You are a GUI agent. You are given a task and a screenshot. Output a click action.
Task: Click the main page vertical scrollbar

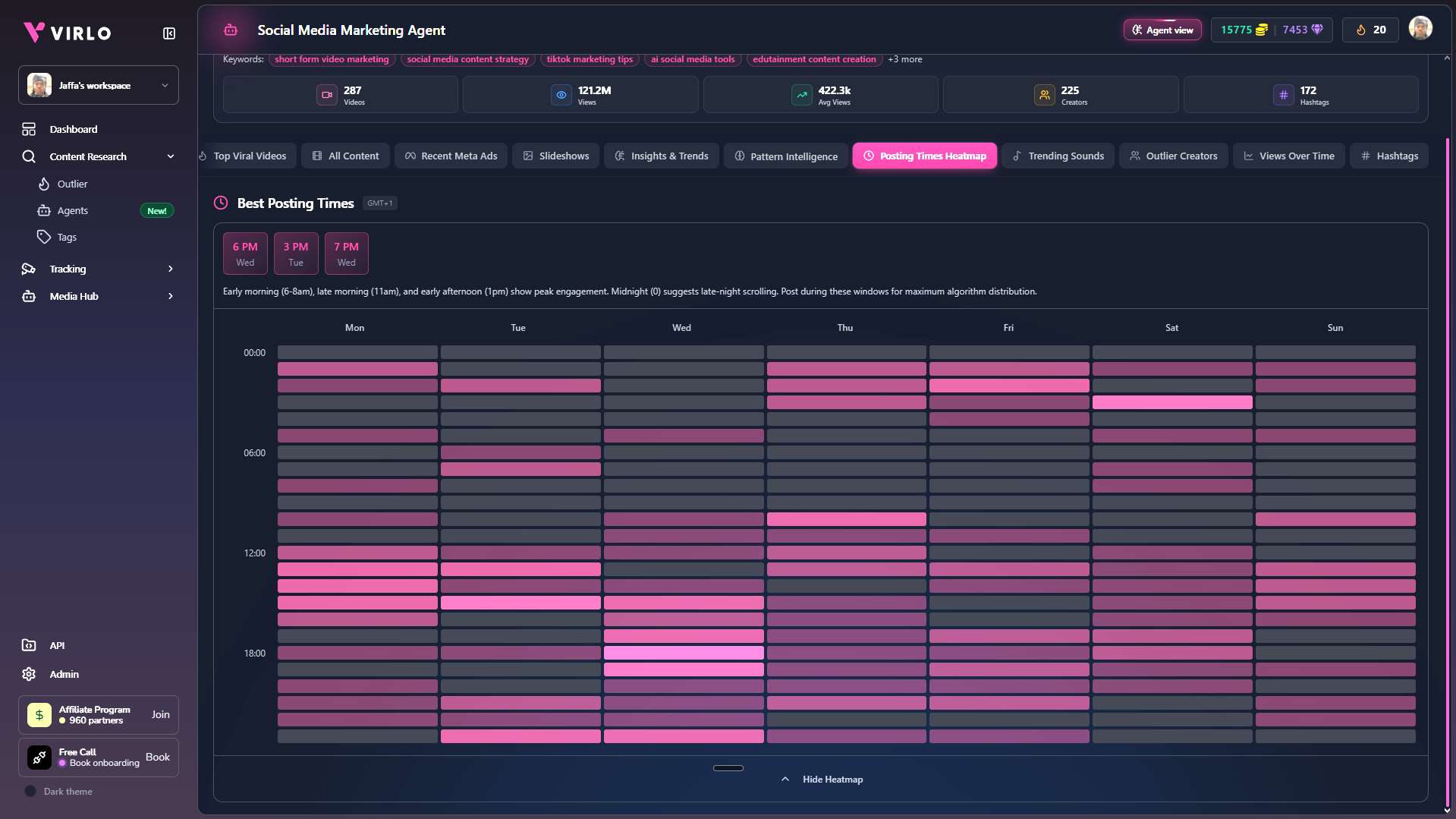1447,471
